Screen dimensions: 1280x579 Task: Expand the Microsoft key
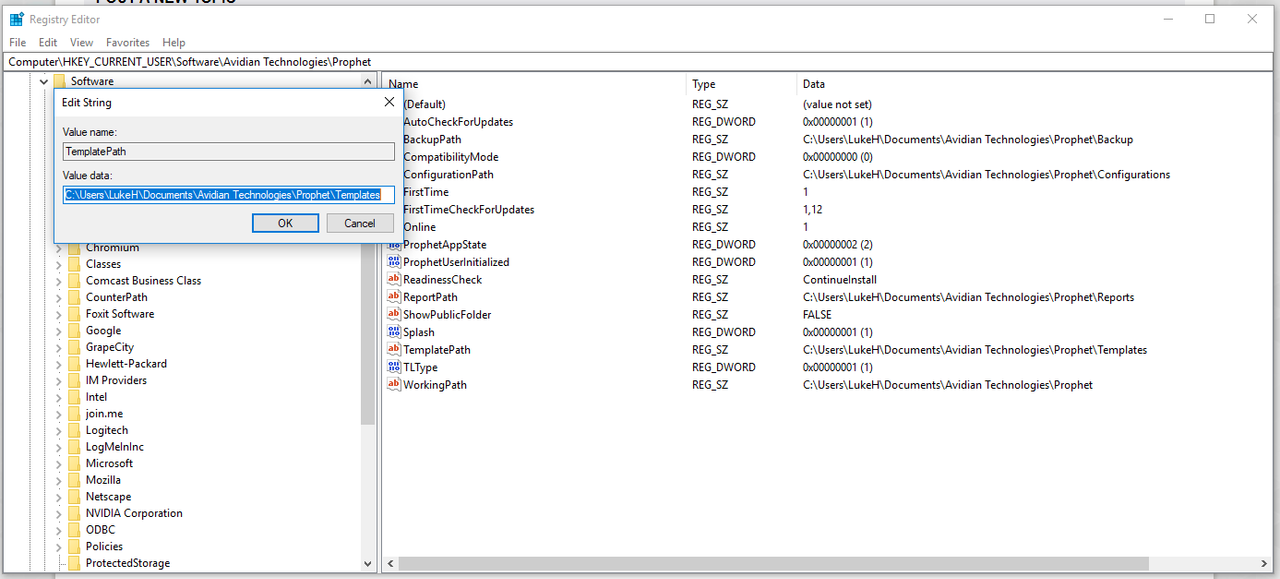[58, 464]
